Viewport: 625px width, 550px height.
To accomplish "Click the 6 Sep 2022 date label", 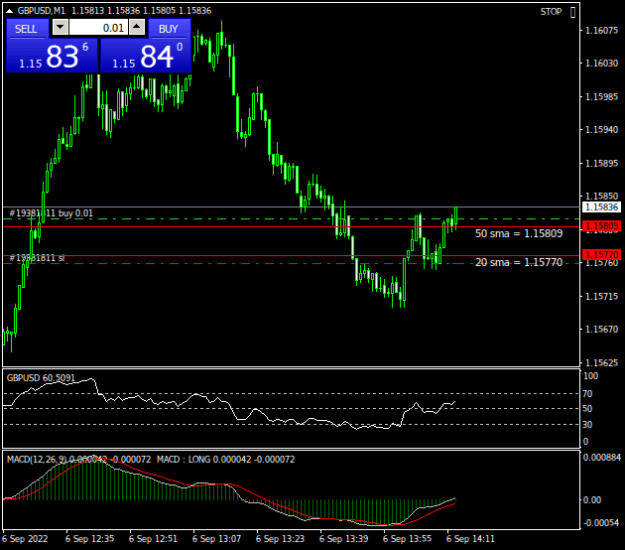I will point(25,539).
